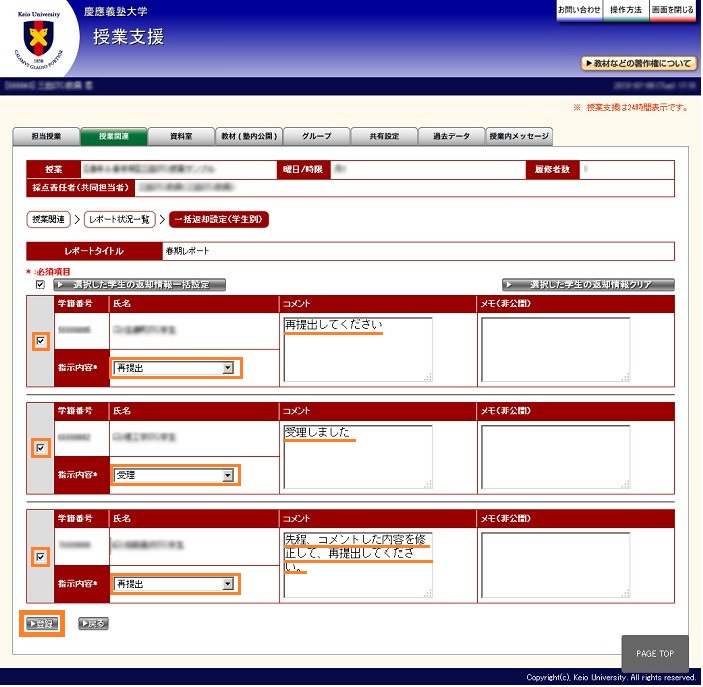
Task: Open 教材などの著作権について notice
Action: 638,63
